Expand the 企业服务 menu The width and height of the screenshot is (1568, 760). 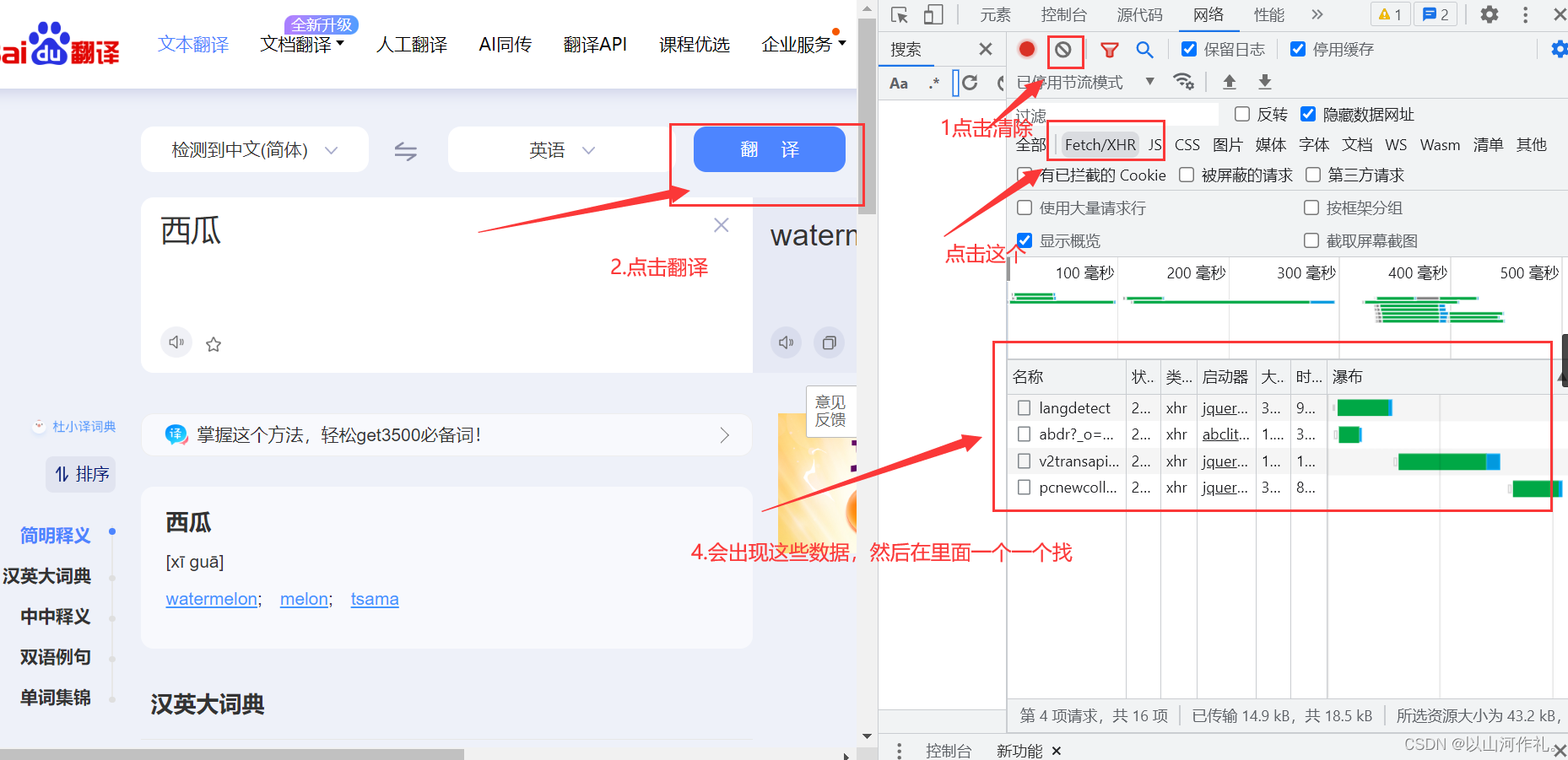coord(803,44)
